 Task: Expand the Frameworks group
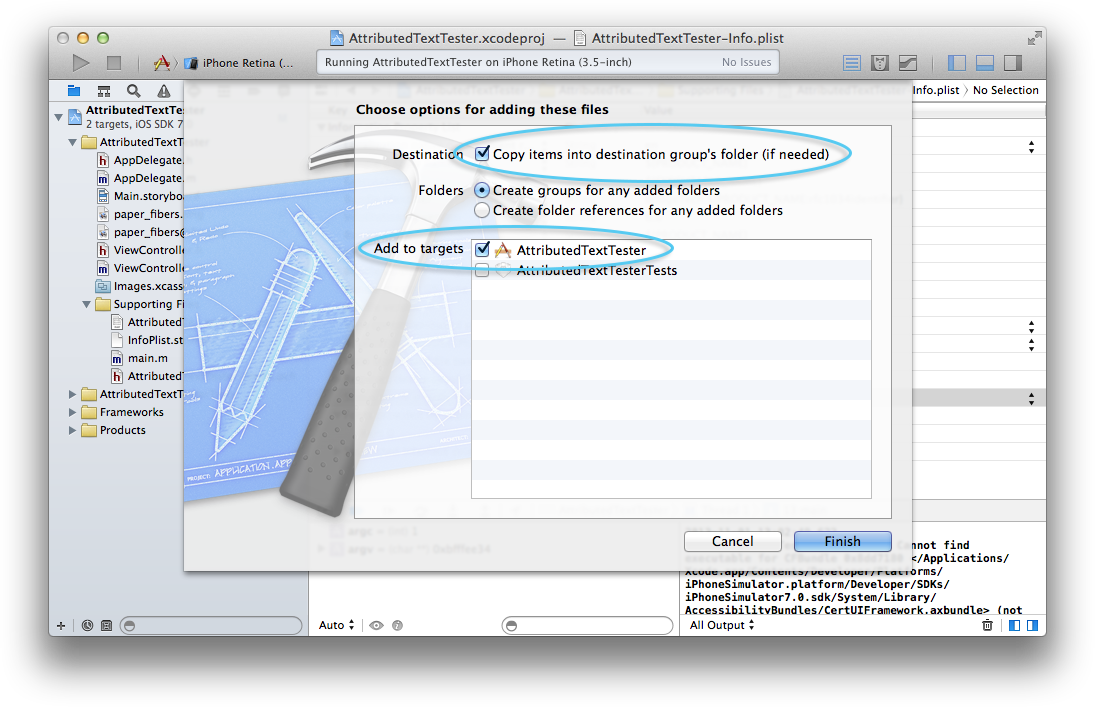click(x=72, y=412)
